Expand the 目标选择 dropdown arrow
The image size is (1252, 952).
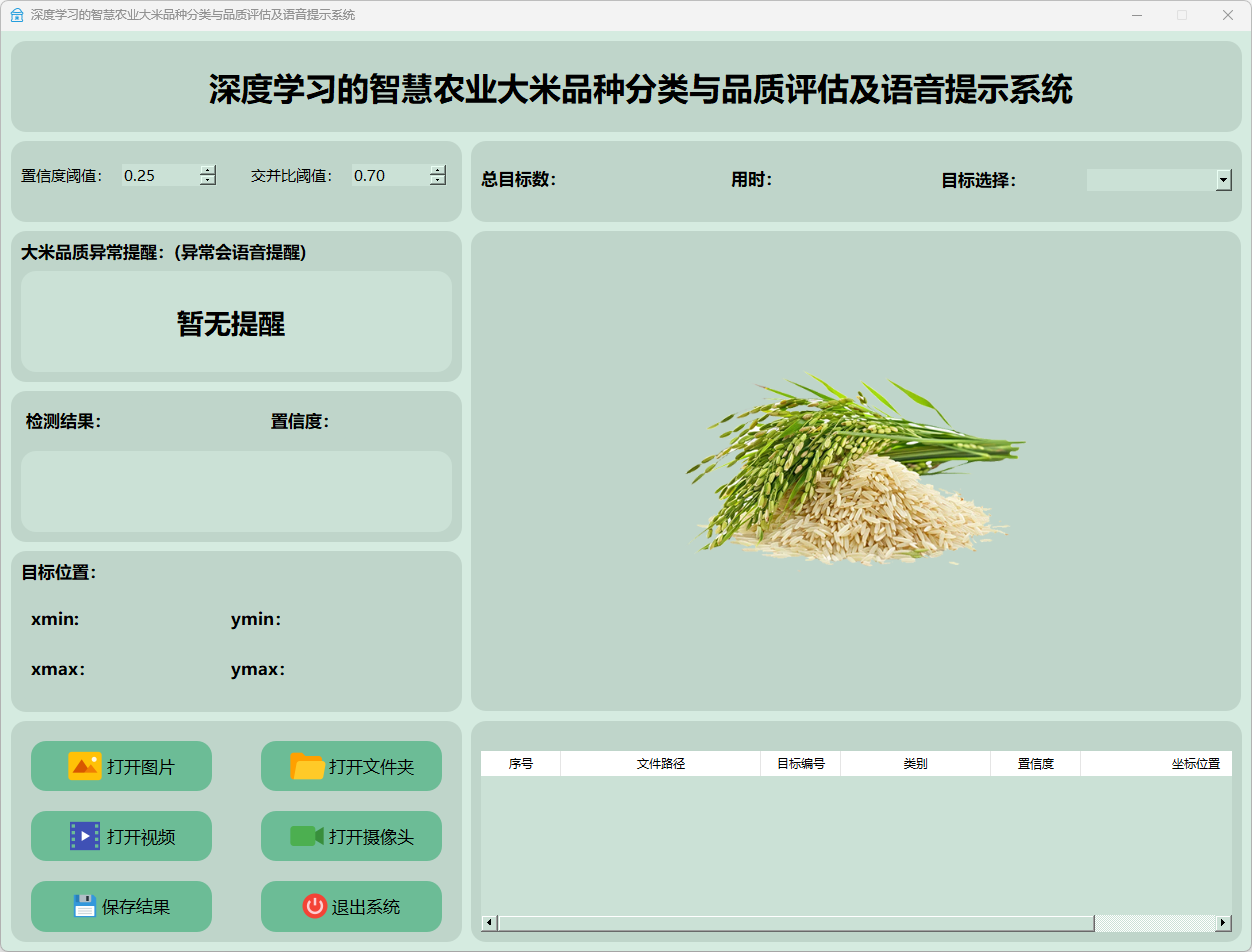[1224, 180]
